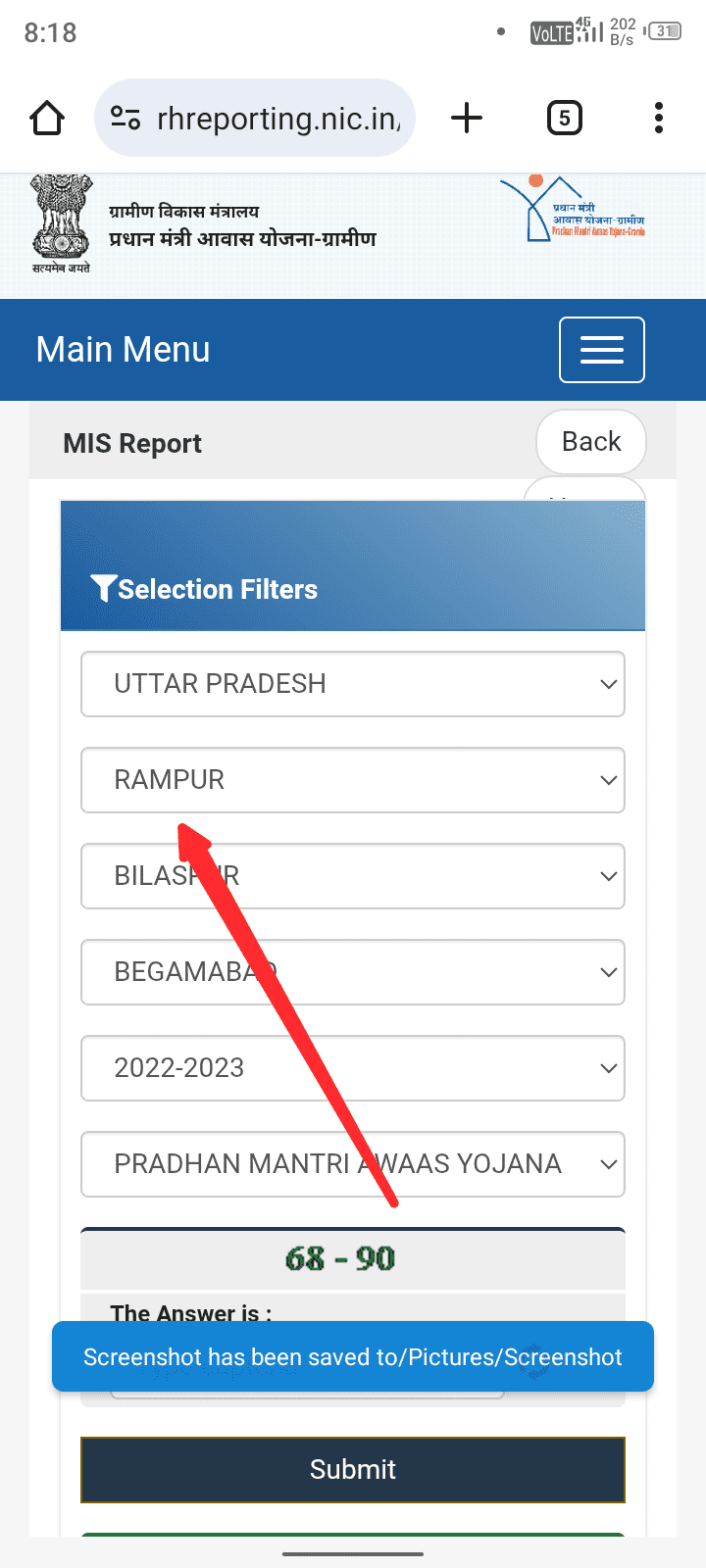Screen dimensions: 706x1568
Task: Open the PRADHAN MANTRI AWAAS YOJANA scheme dropdown
Action: point(353,1164)
